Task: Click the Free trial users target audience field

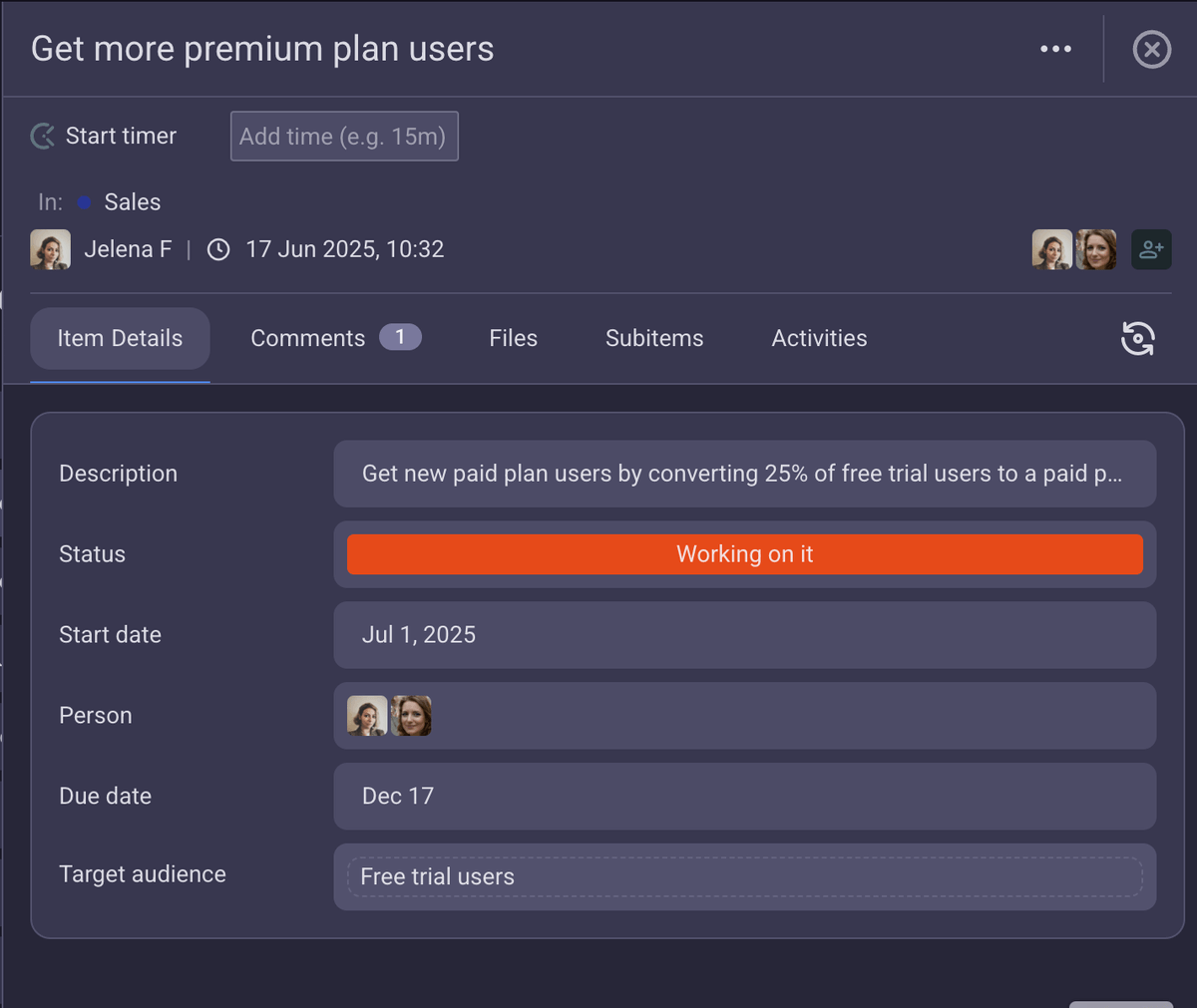Action: click(744, 877)
